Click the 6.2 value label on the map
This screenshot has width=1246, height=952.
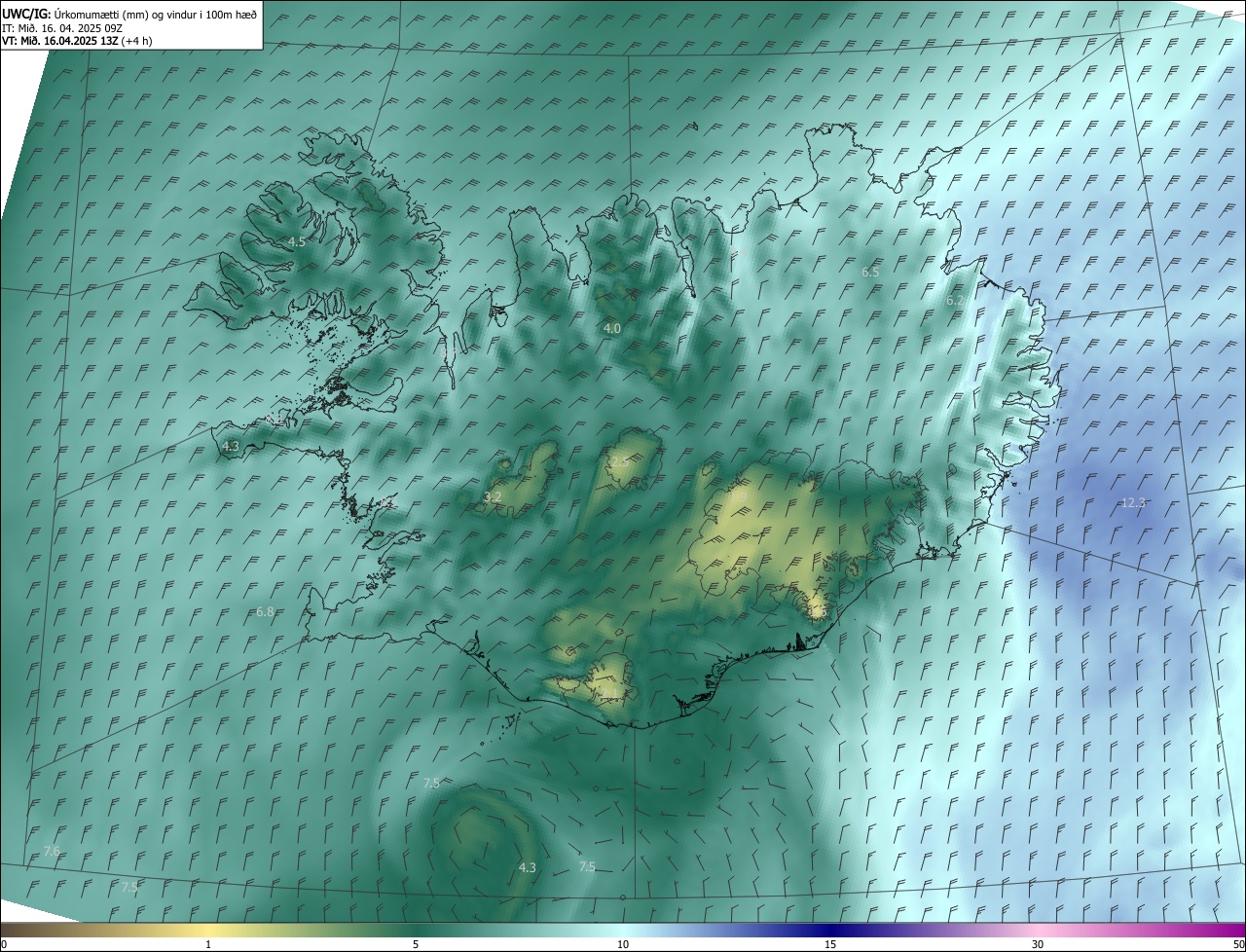pyautogui.click(x=955, y=302)
